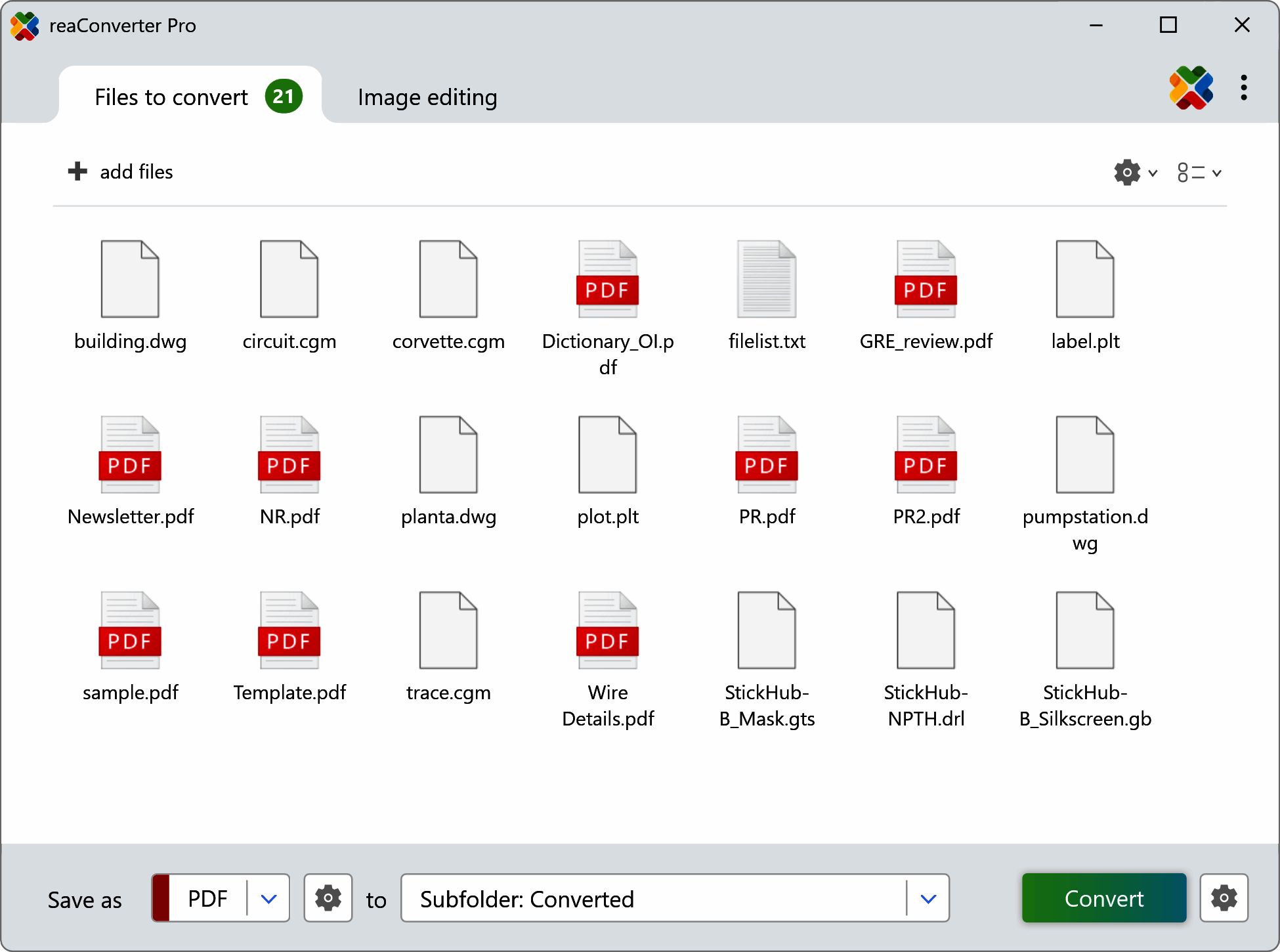Expand the file list gear options dropdown
Image resolution: width=1280 pixels, height=952 pixels.
pyautogui.click(x=1136, y=173)
